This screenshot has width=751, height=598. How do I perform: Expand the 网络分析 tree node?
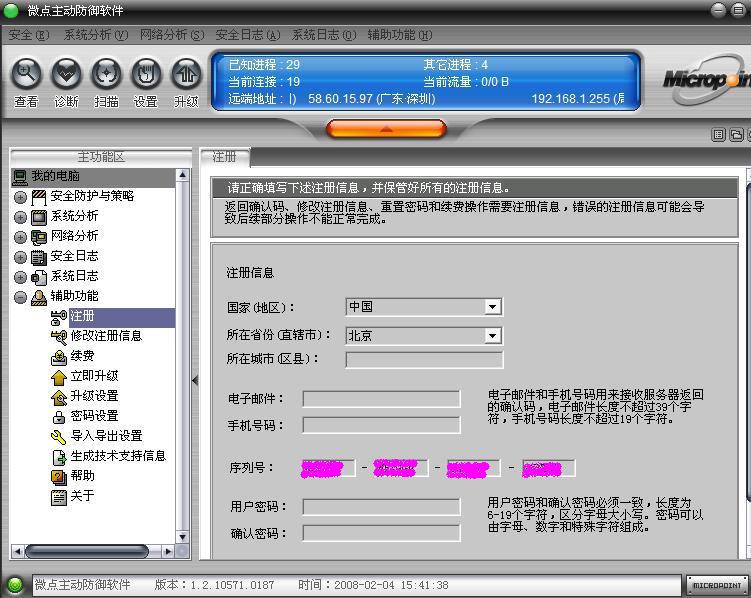20,237
